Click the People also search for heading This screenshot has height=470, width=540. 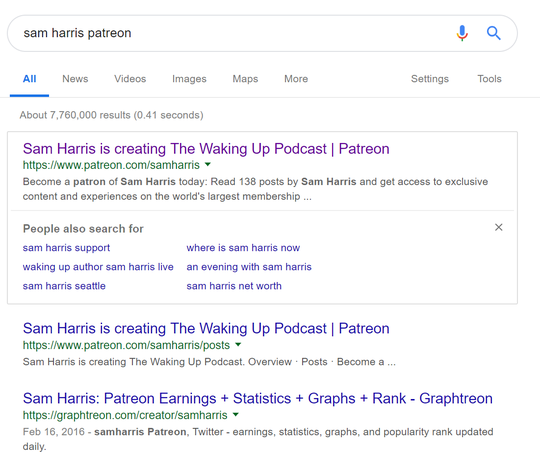coord(83,229)
